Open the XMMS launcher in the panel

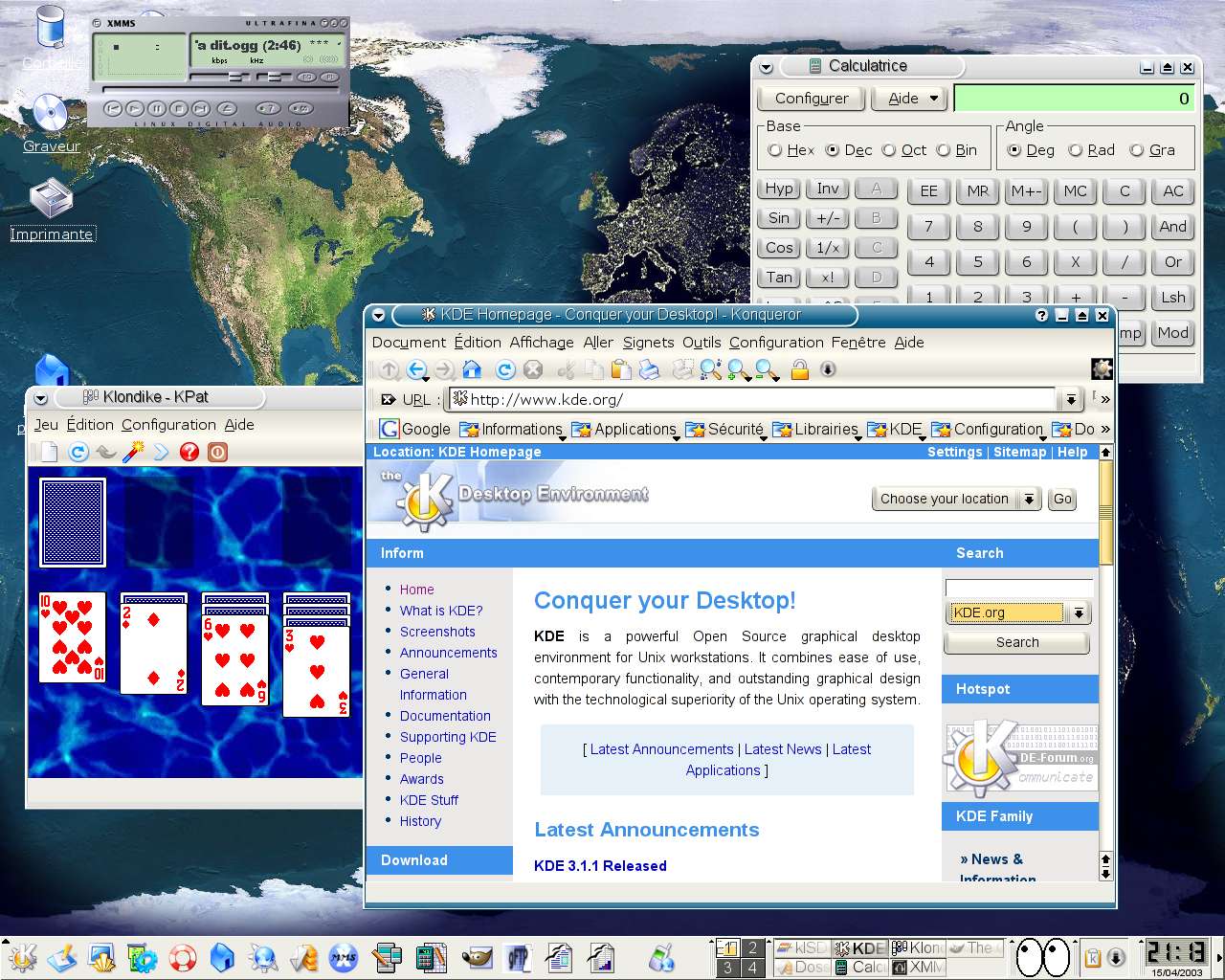pos(344,957)
